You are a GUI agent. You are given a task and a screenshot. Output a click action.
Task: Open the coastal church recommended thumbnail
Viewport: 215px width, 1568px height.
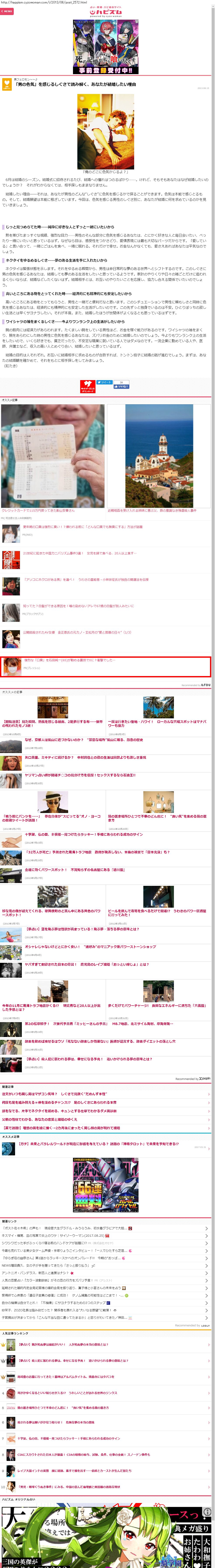[x=159, y=456]
